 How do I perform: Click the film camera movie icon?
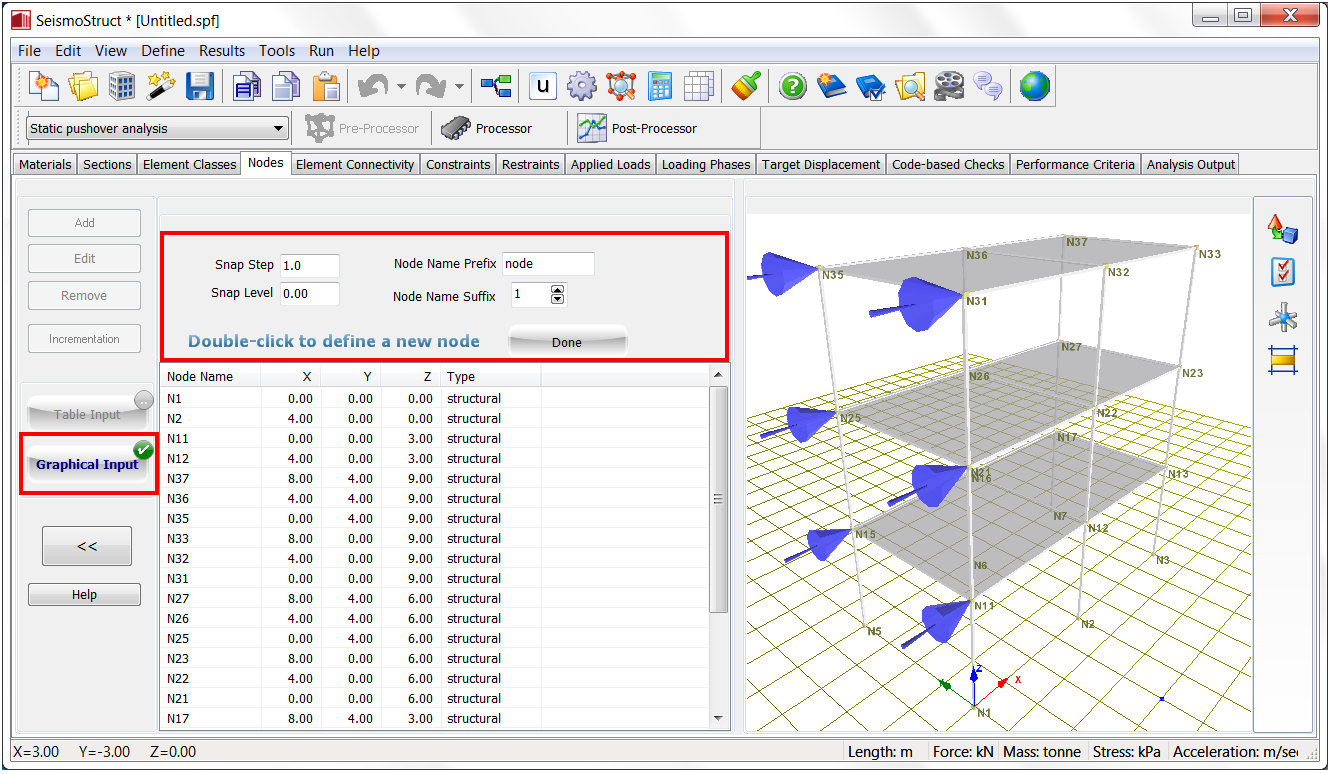pos(948,87)
